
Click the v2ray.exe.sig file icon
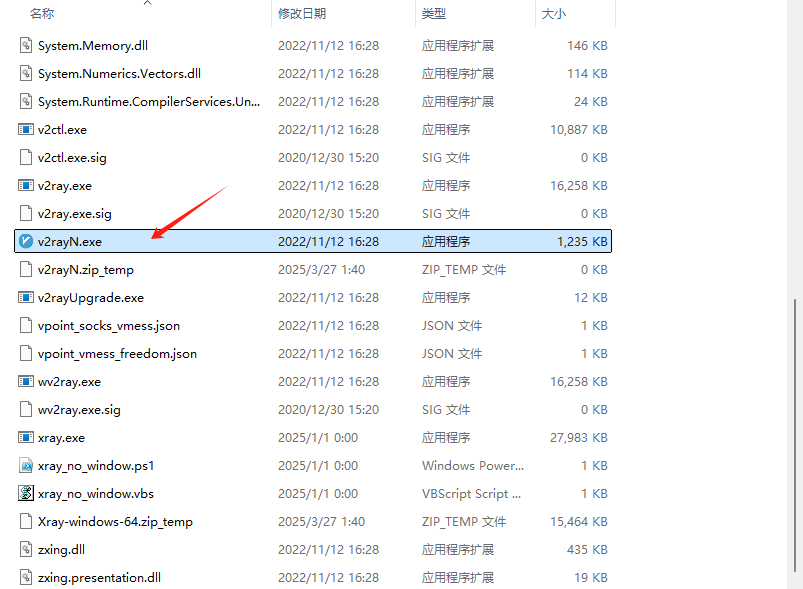[x=26, y=214]
